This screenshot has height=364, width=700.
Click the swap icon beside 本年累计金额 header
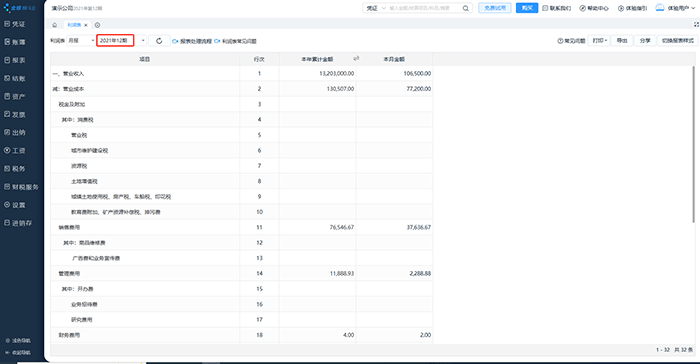[x=356, y=59]
